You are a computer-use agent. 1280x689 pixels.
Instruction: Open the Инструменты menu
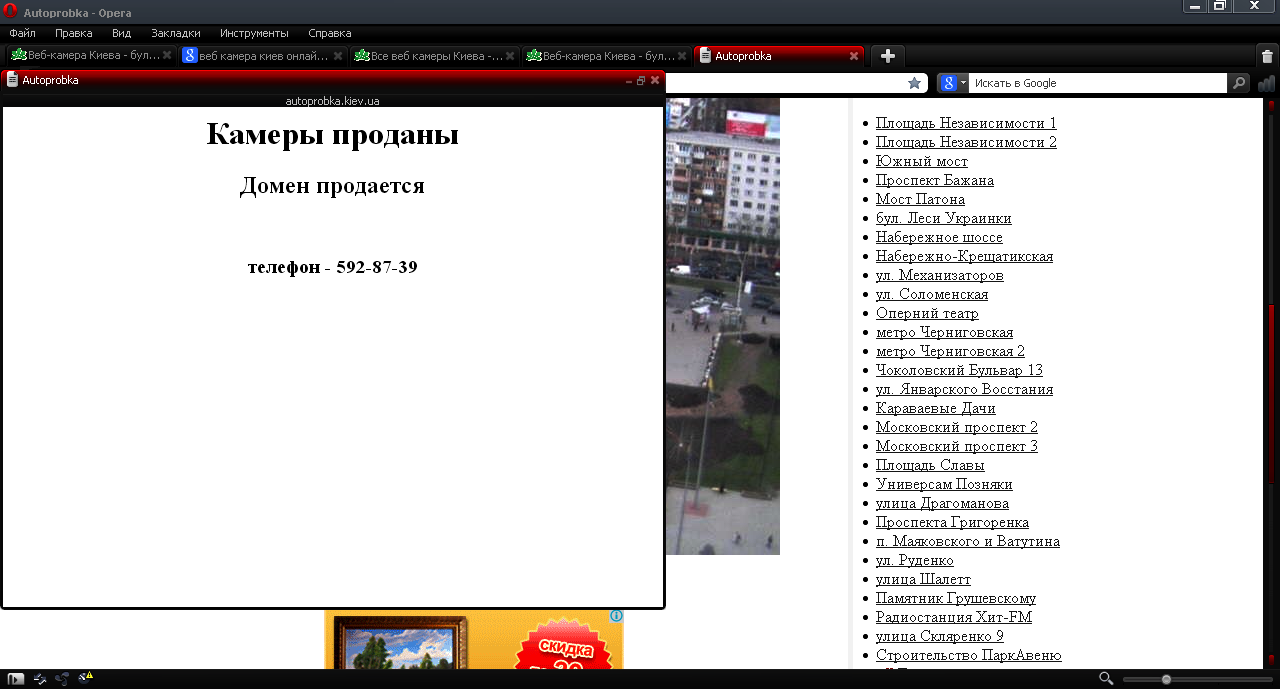[x=254, y=33]
